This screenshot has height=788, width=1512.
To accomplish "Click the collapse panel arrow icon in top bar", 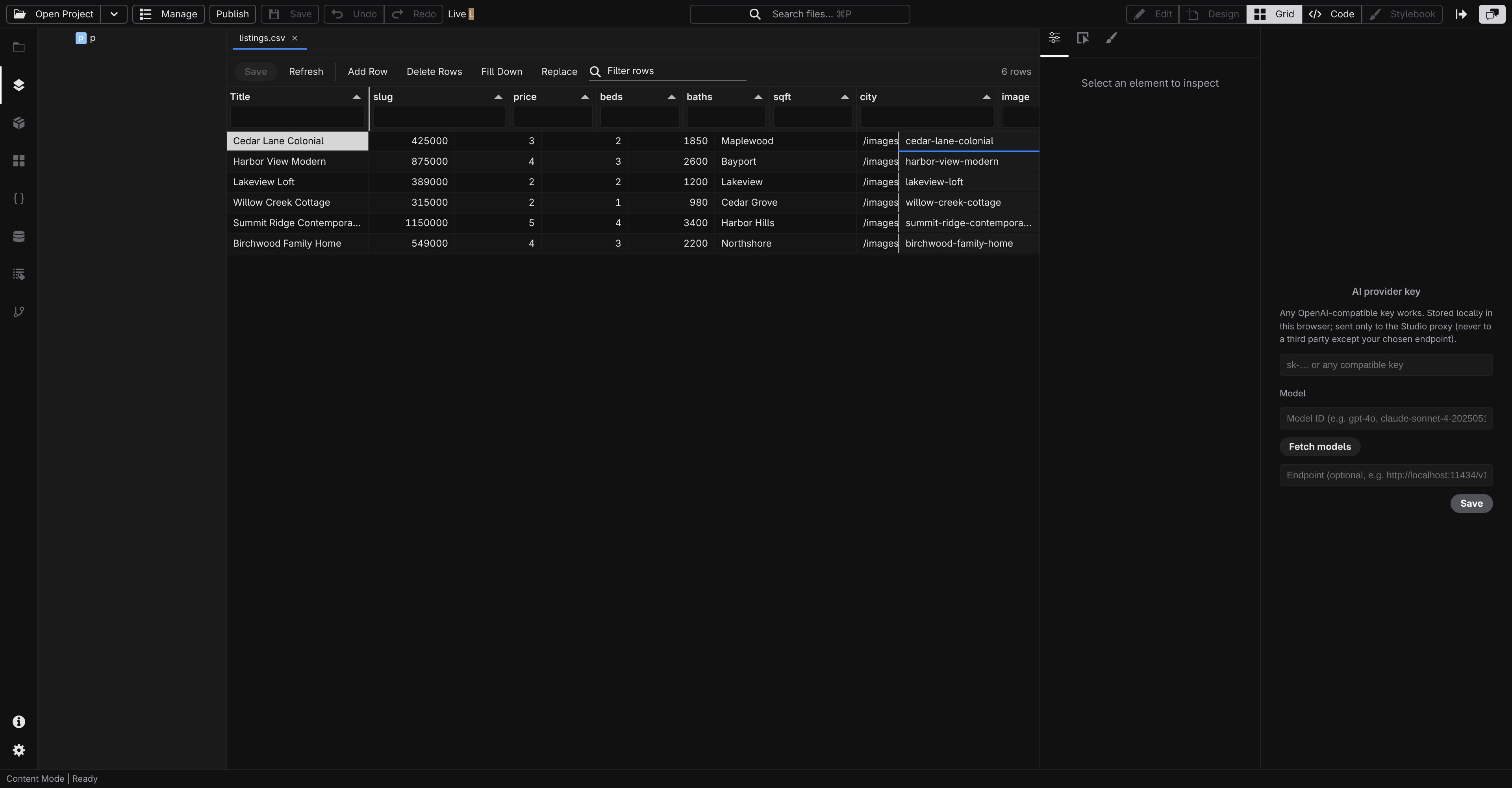I will coord(1462,14).
